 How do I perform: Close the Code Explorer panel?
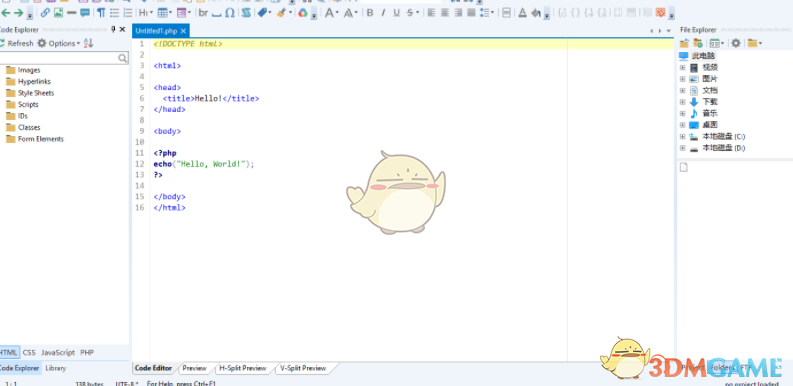pos(122,30)
